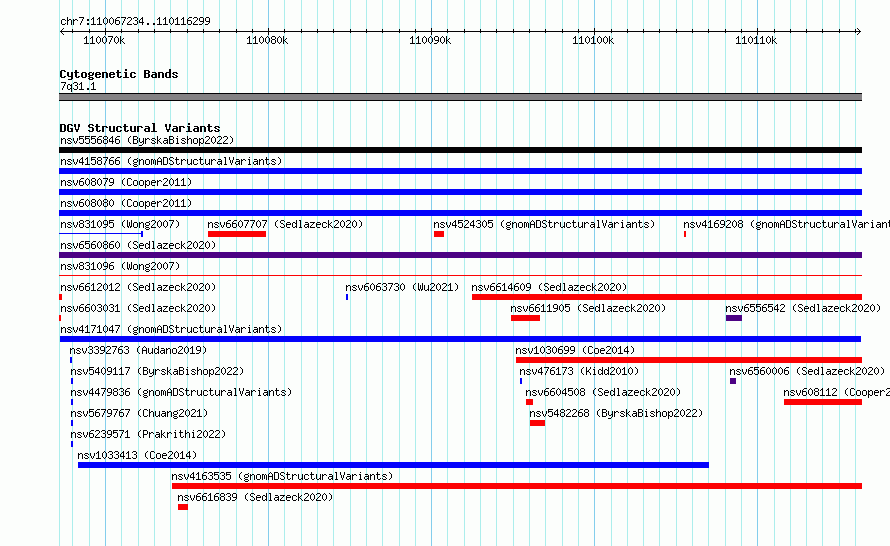Image resolution: width=890 pixels, height=546 pixels.
Task: Click the red nsv608112 variant bar
Action: point(823,402)
